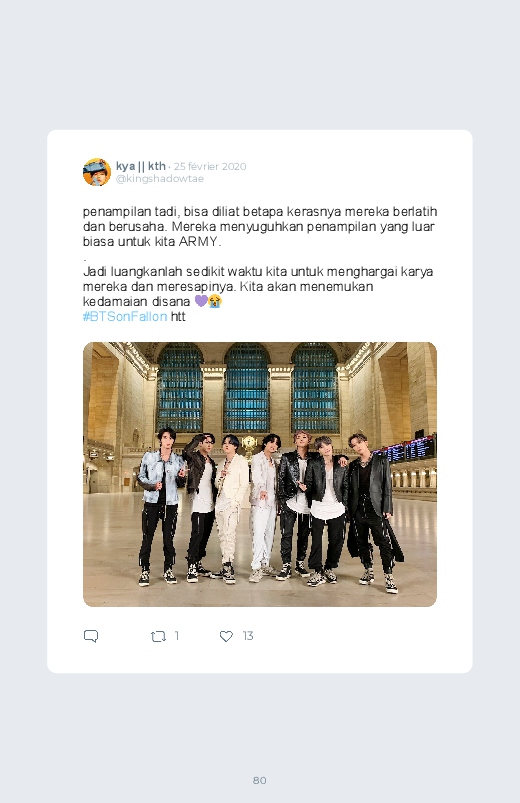Screen dimensions: 520x803
Task: Like the tweet with the heart icon
Action: coord(226,636)
